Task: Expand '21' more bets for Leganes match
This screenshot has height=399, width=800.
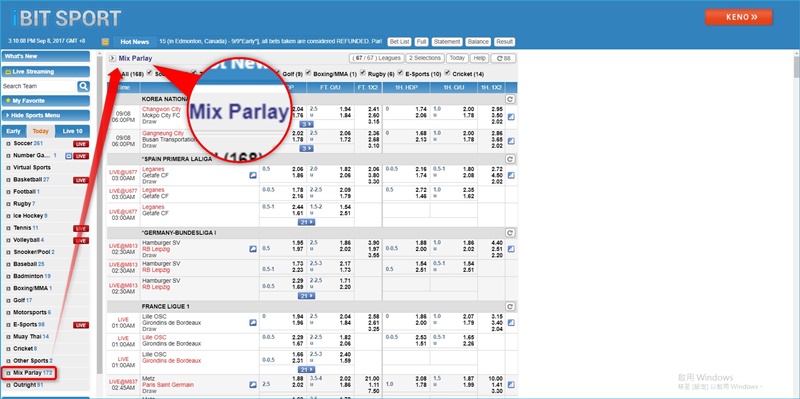Action: pyautogui.click(x=306, y=222)
